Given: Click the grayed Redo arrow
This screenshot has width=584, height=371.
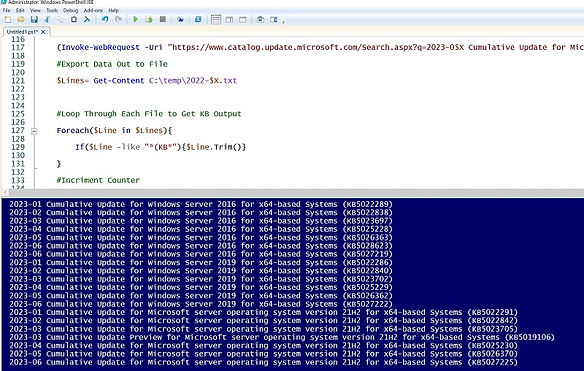Looking at the screenshot, I should click(118, 19).
